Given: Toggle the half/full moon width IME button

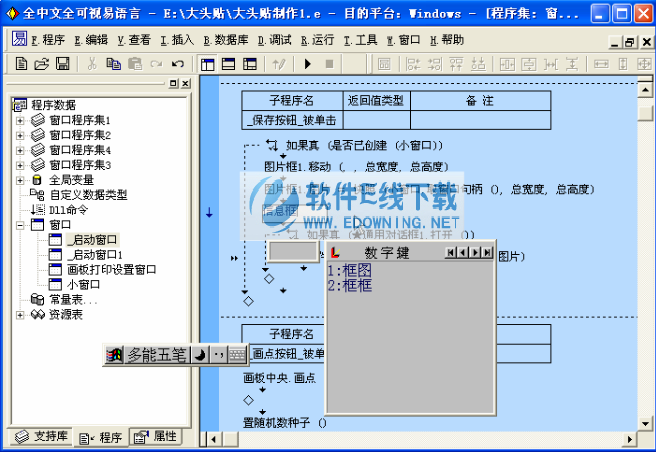Looking at the screenshot, I should 199,354.
